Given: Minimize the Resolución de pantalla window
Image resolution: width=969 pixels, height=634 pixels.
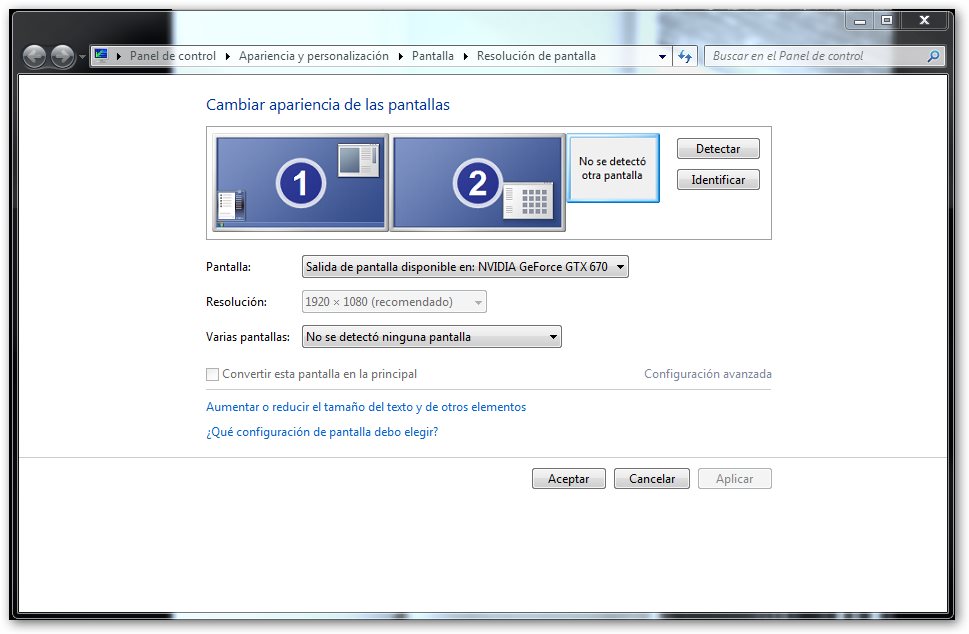Looking at the screenshot, I should pos(859,20).
